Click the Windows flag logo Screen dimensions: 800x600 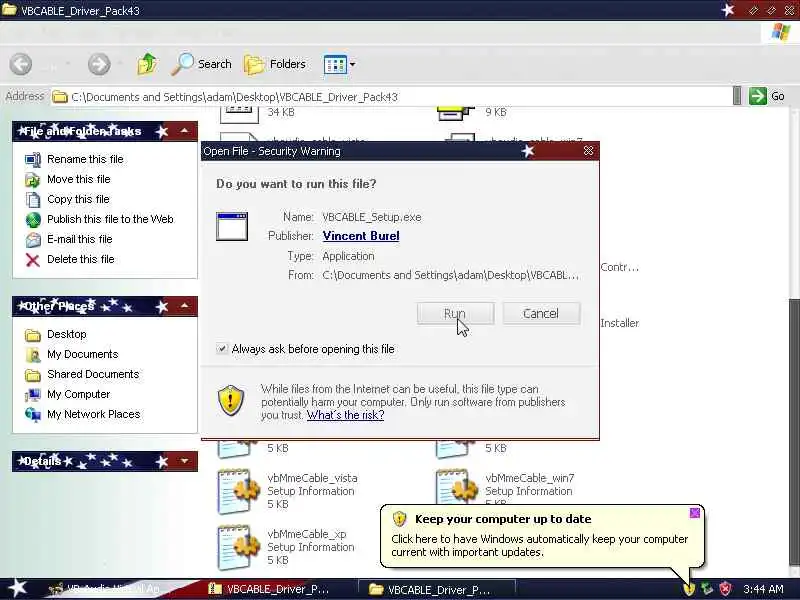click(x=780, y=32)
